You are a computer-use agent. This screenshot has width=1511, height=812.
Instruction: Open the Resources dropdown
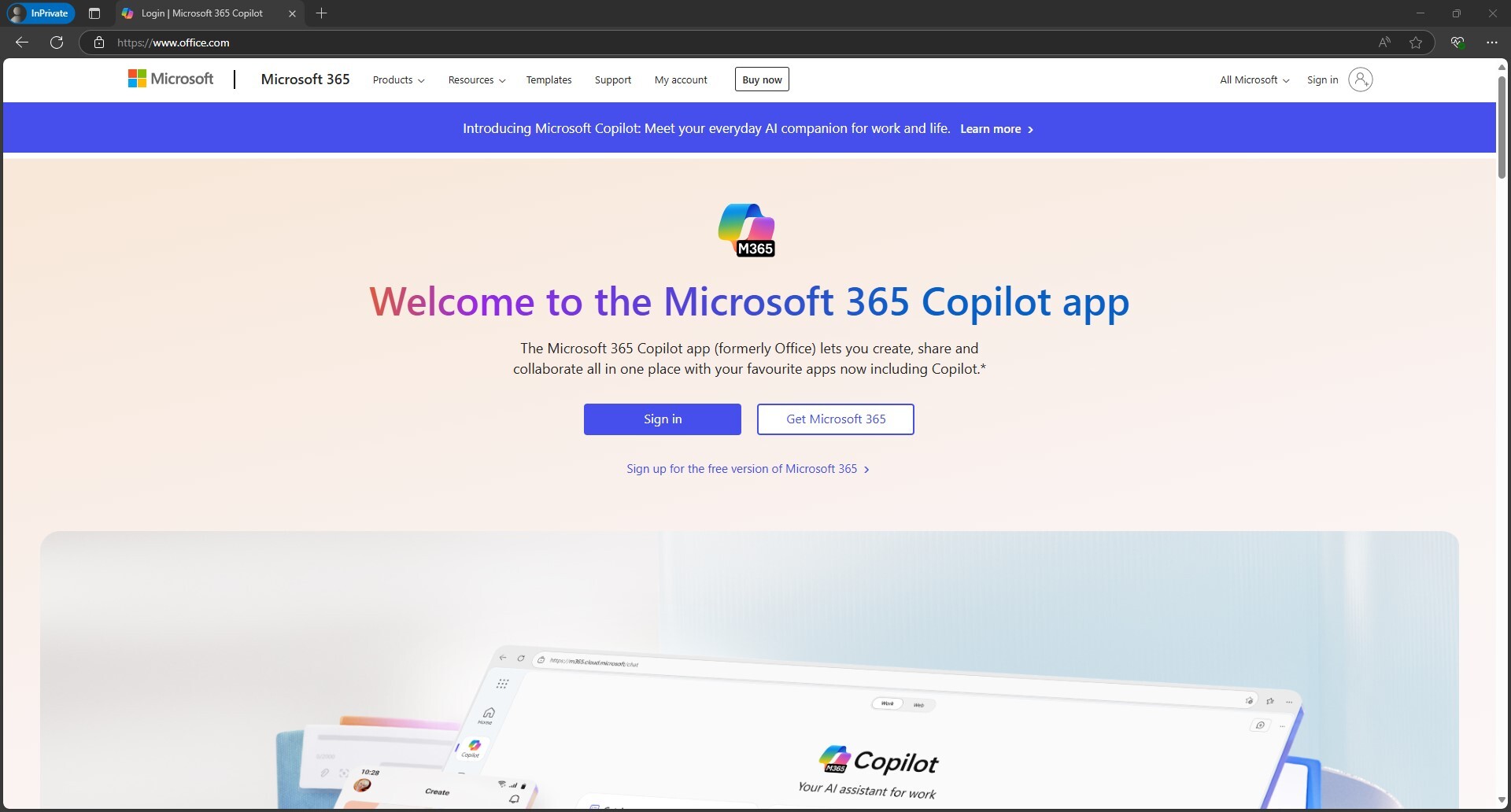(475, 79)
